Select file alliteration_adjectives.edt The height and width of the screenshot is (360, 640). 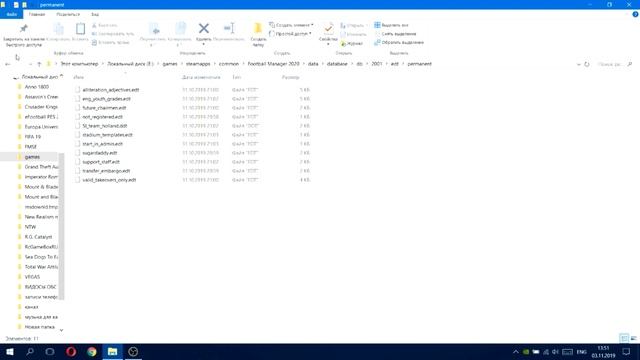111,90
